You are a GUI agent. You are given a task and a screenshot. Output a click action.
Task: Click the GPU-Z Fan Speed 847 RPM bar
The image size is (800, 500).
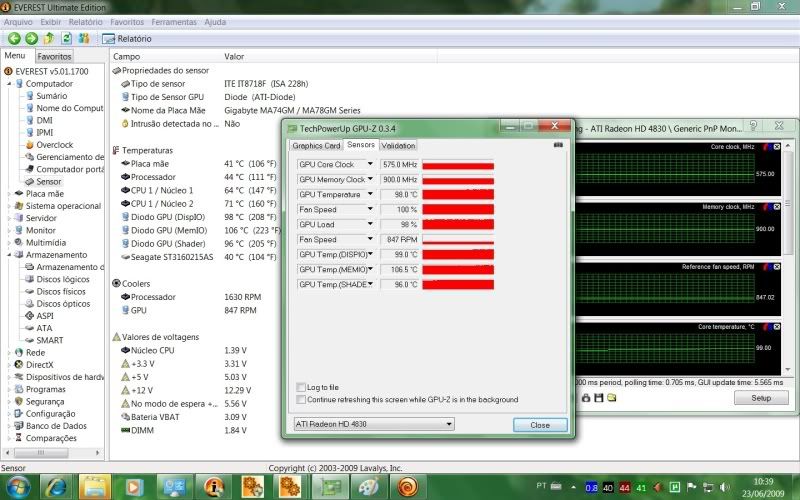[x=458, y=239]
